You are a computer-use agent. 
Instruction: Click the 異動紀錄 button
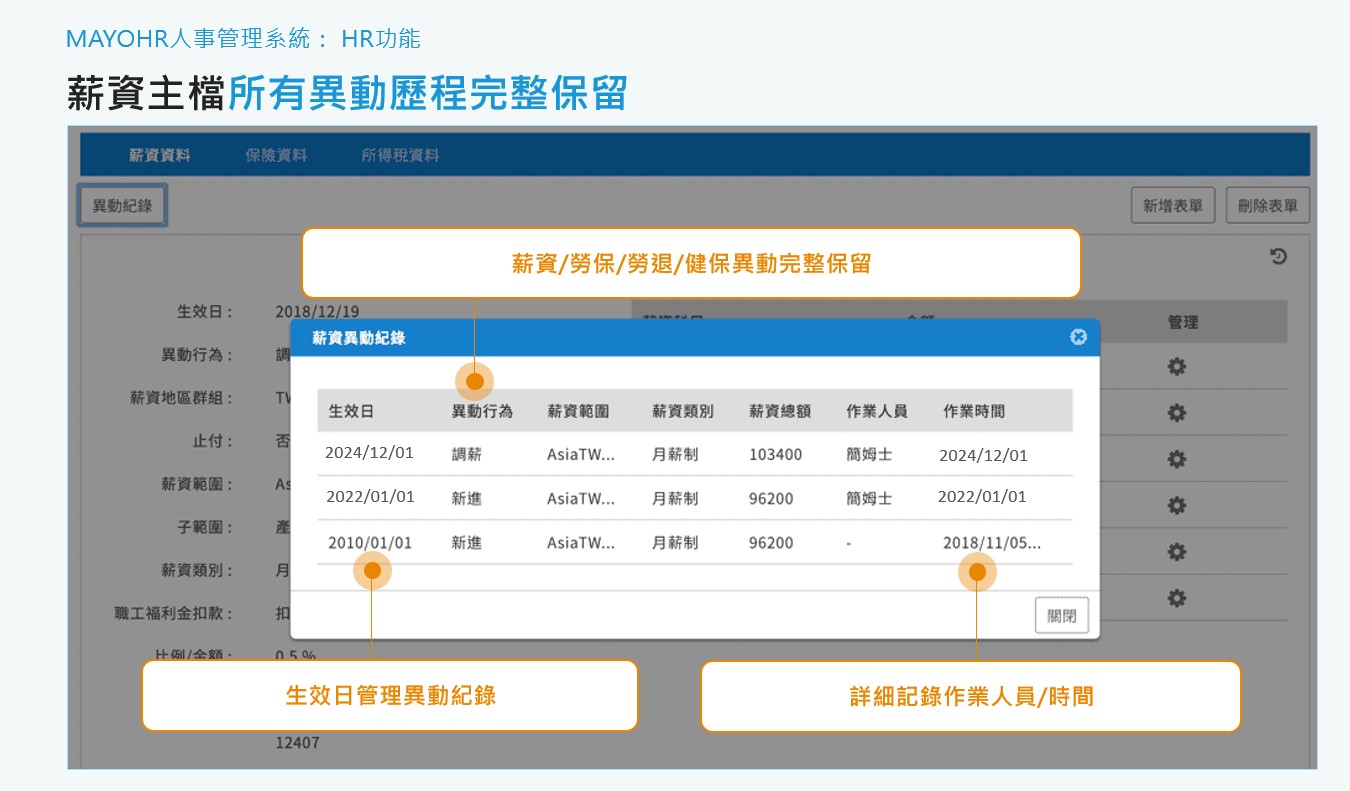pyautogui.click(x=122, y=205)
